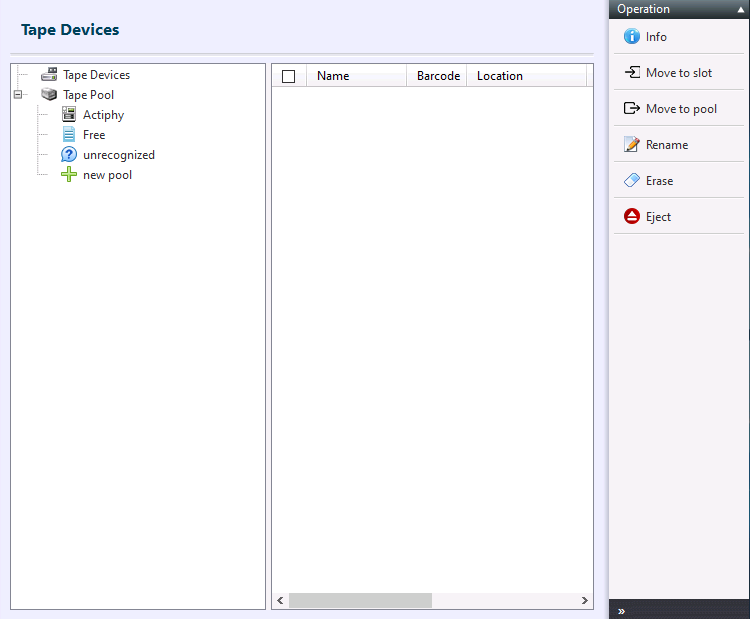
Task: Select the Free pool item
Action: [94, 135]
